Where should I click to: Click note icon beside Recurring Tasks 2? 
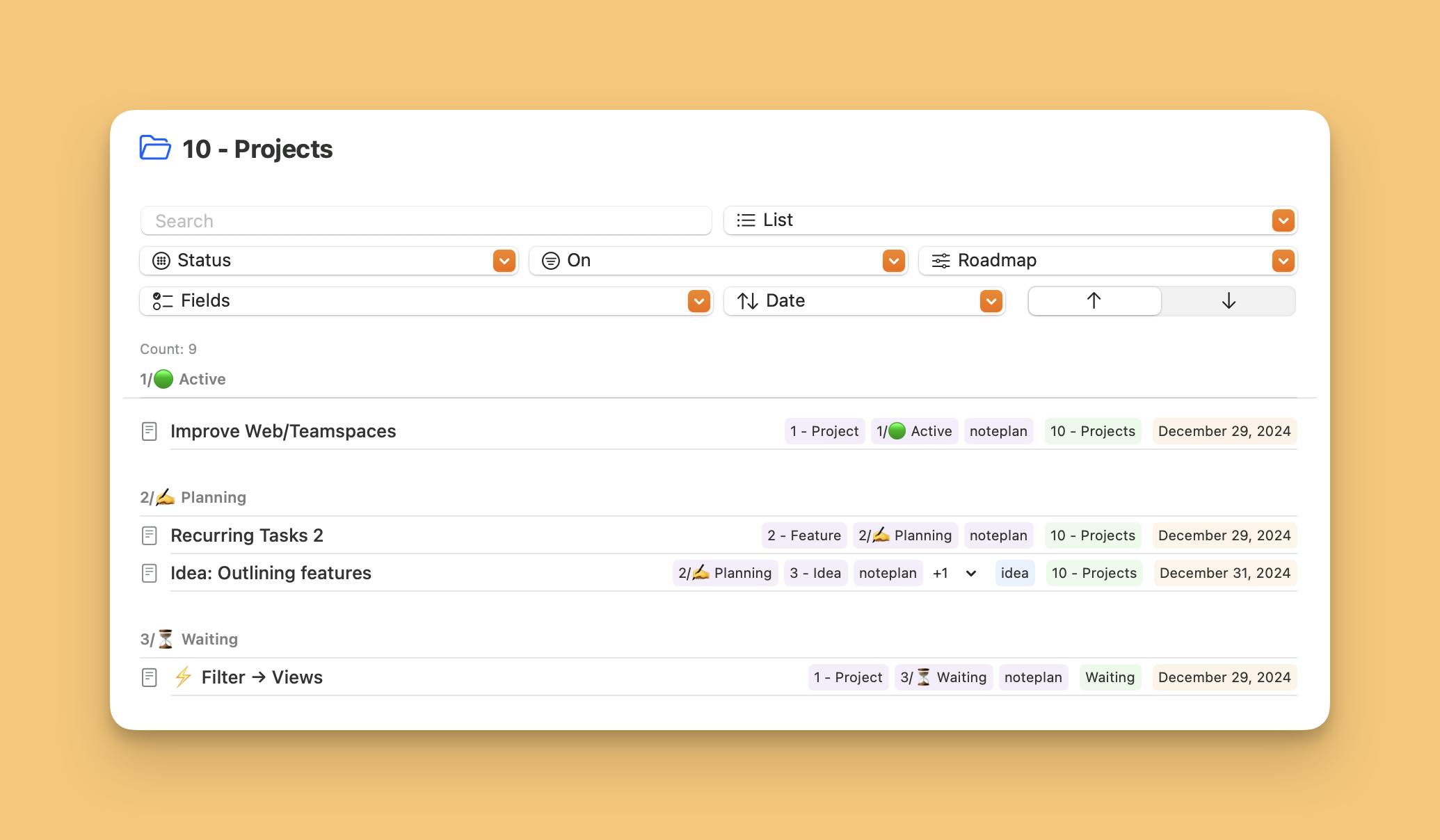click(149, 535)
